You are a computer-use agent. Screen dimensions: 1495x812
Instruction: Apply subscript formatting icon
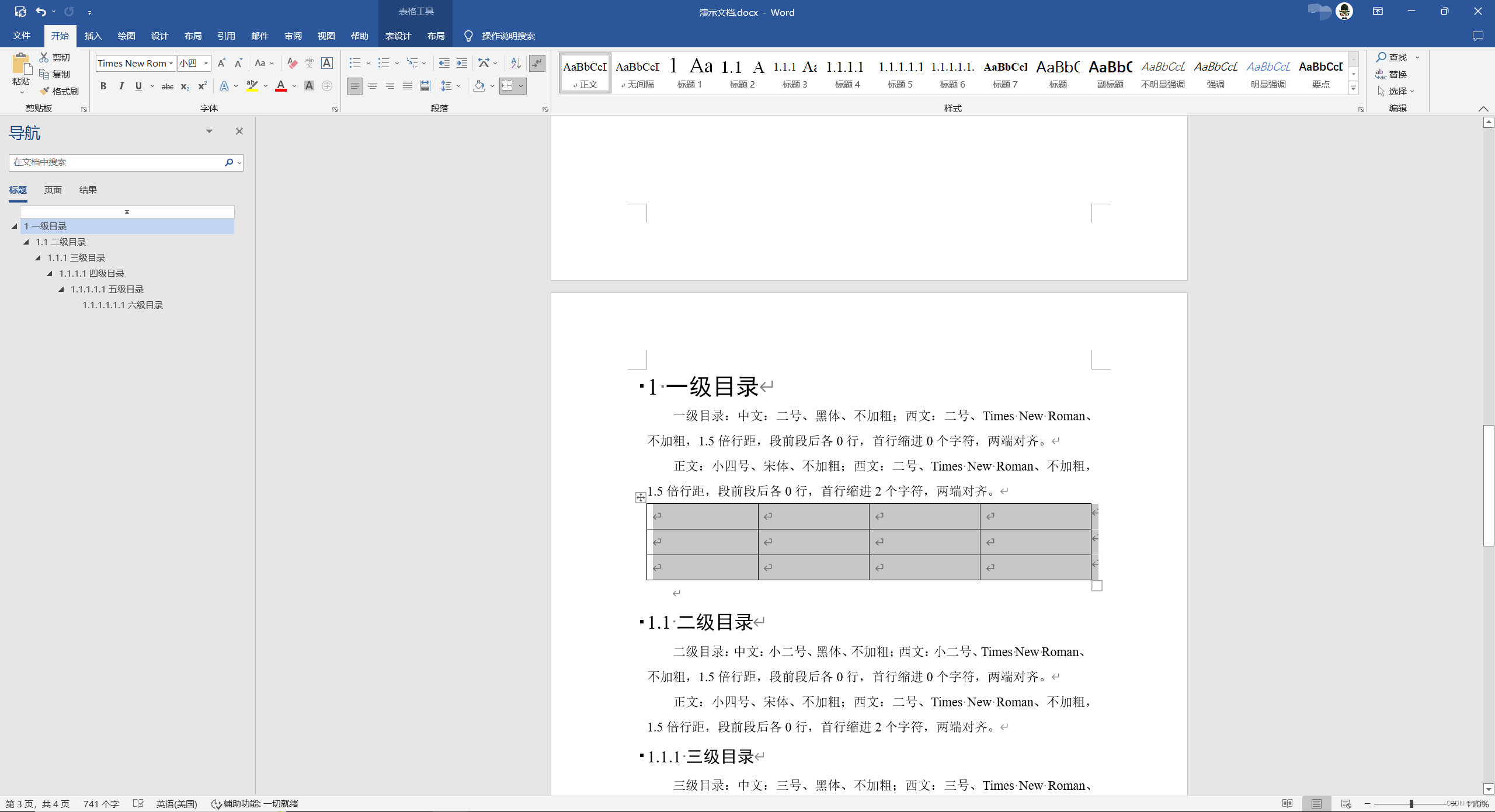185,86
